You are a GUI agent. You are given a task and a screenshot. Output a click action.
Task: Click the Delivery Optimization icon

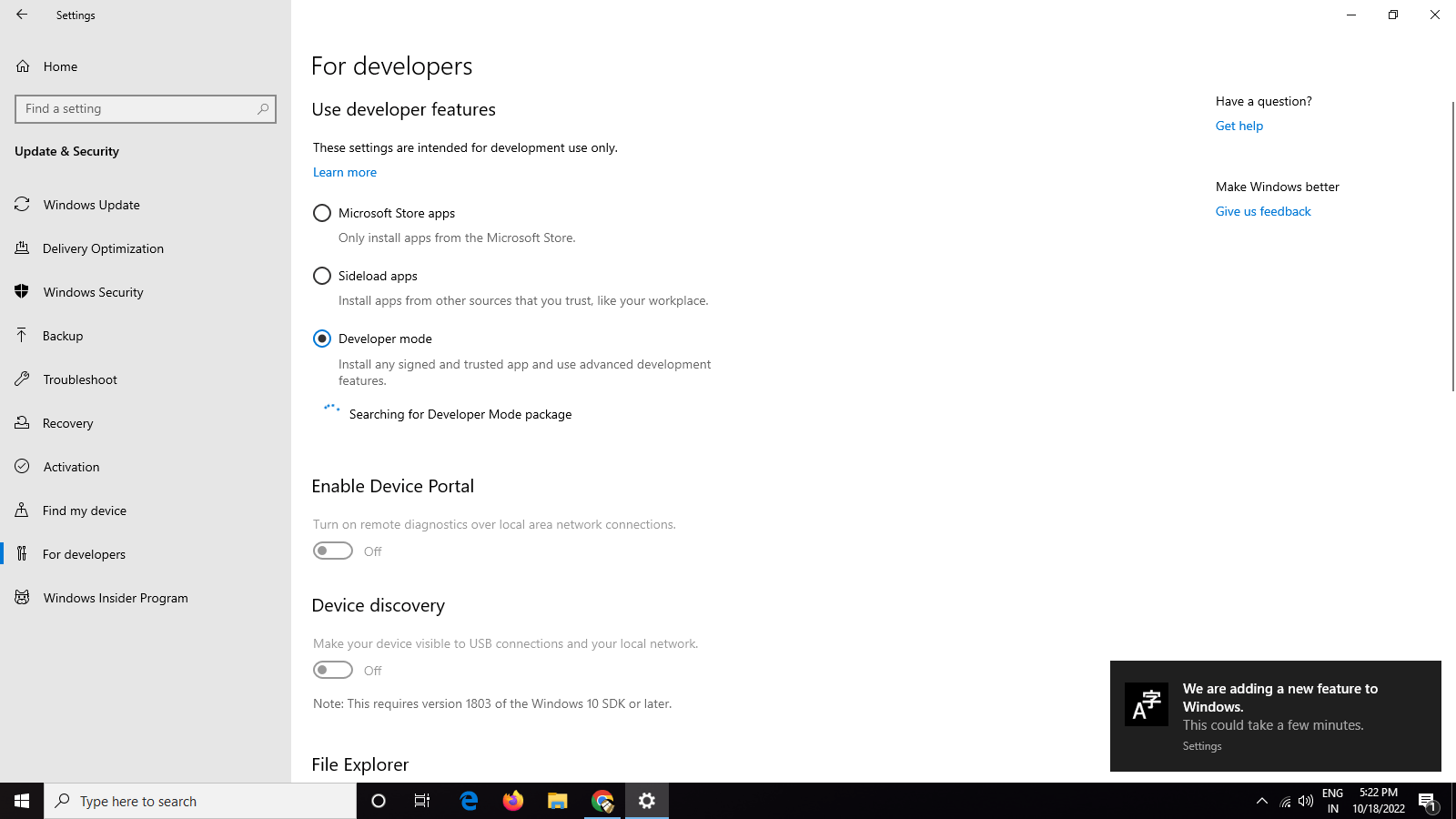coord(22,248)
